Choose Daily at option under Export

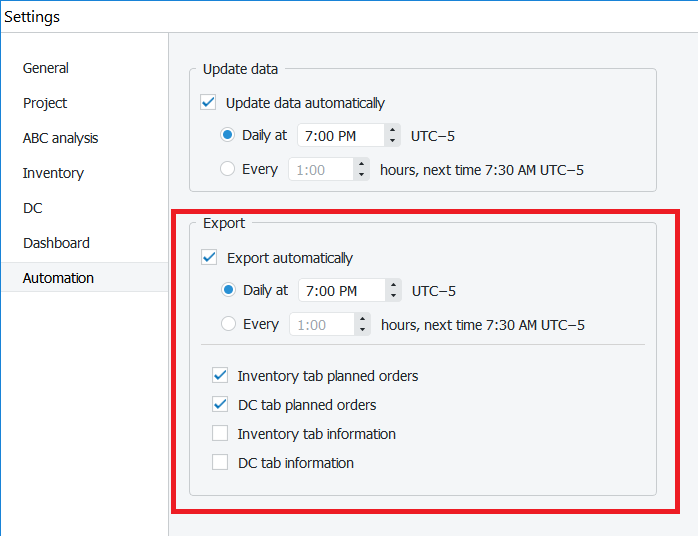tap(229, 291)
